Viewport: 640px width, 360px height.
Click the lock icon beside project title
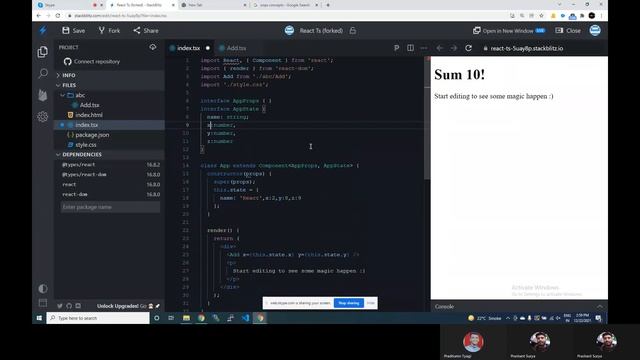(353, 31)
